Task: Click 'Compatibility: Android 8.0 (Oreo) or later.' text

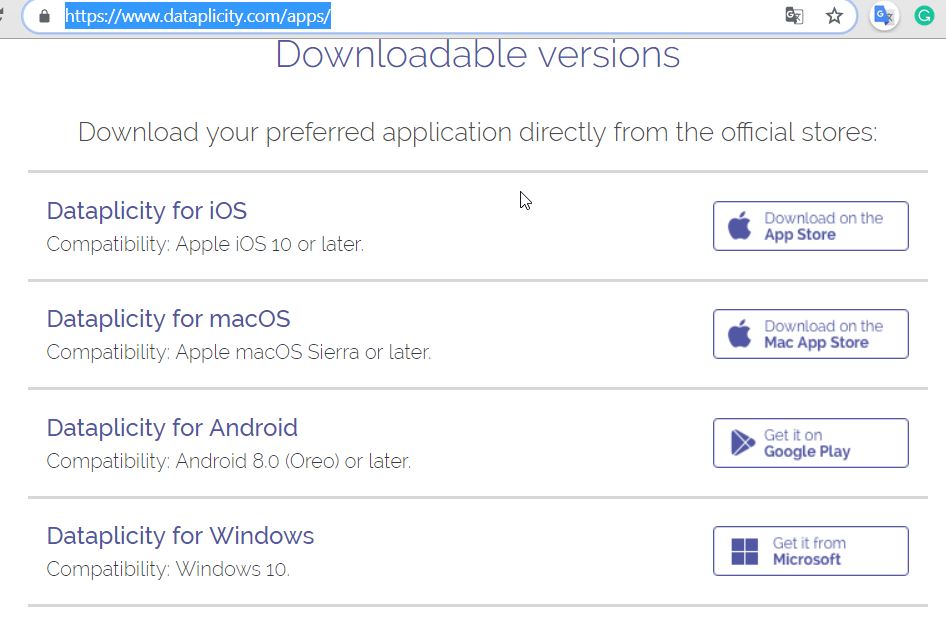Action: 229,461
